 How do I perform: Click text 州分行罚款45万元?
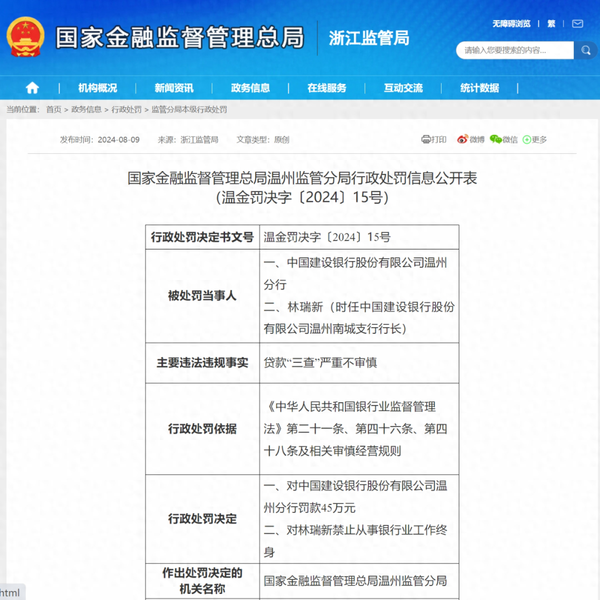click(x=310, y=508)
